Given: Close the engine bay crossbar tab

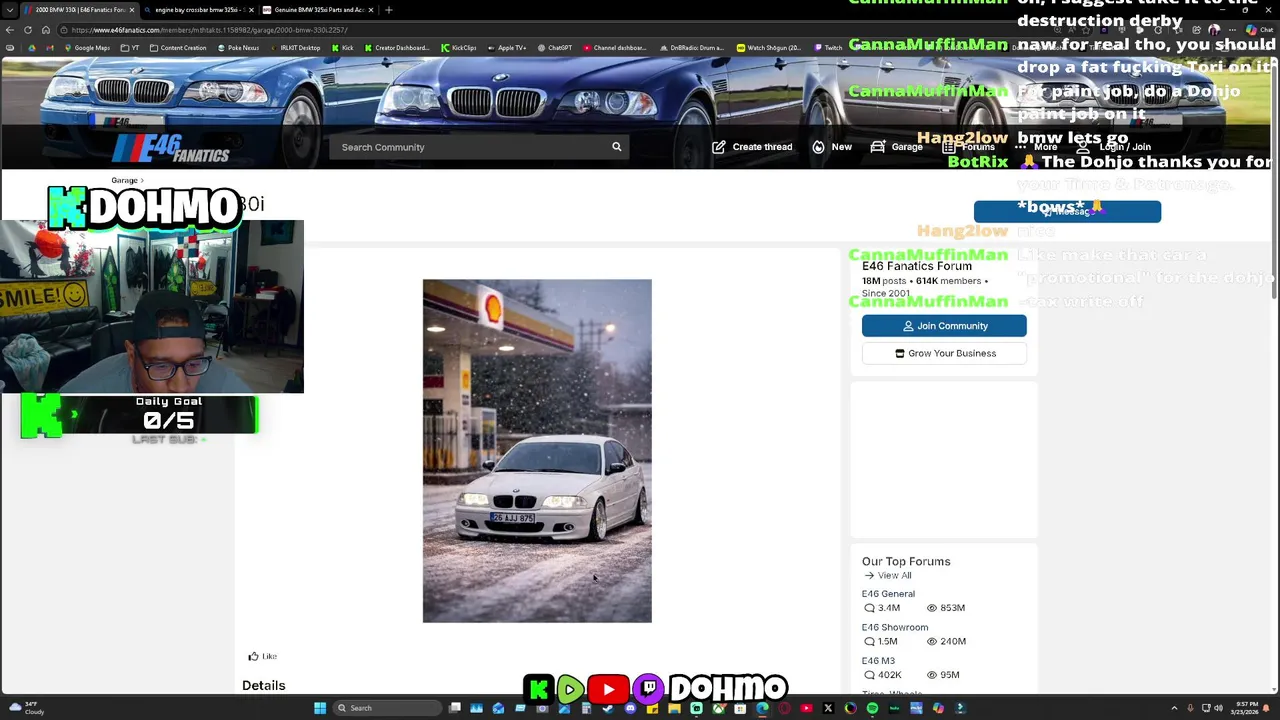Looking at the screenshot, I should click(250, 10).
